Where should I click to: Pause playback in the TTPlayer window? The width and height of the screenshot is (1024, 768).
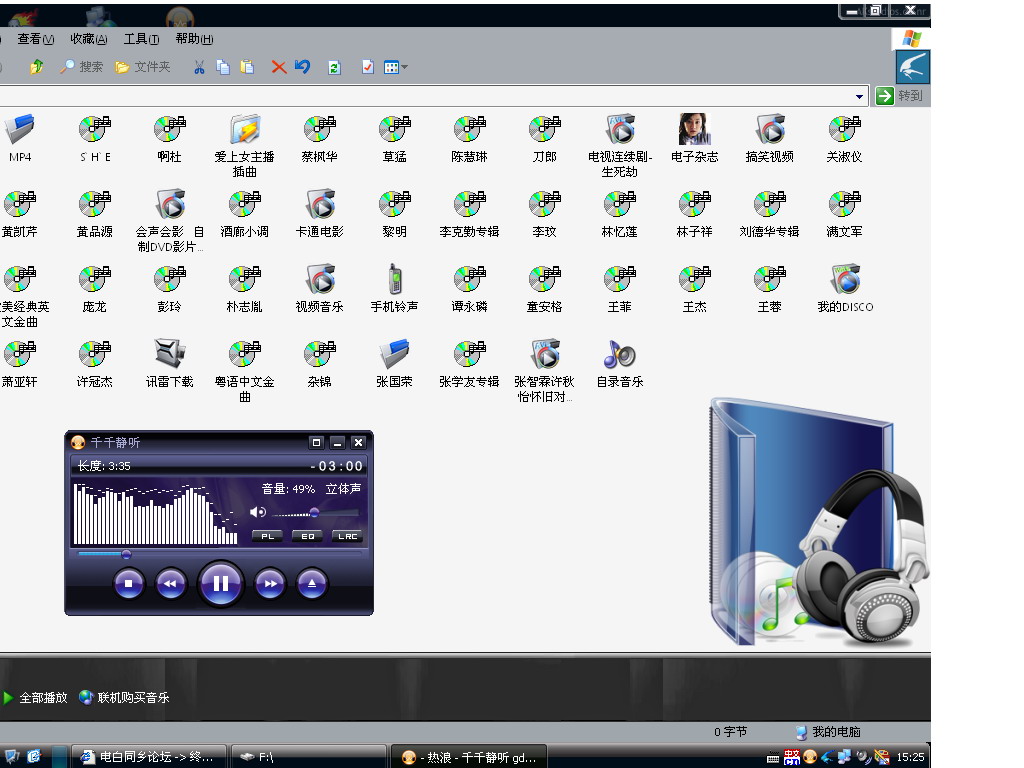click(221, 583)
